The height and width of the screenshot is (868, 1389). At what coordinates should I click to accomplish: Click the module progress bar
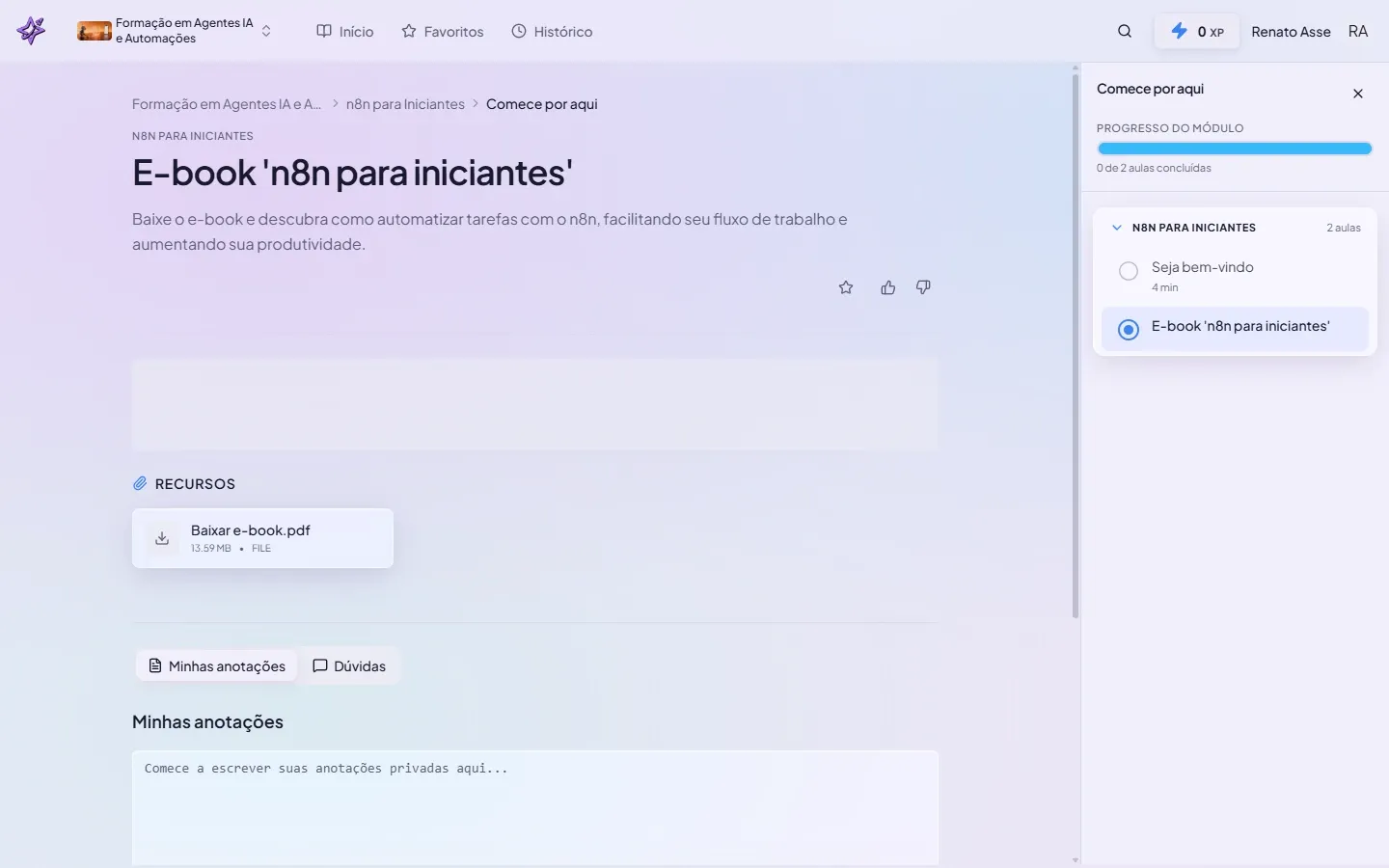click(x=1235, y=149)
